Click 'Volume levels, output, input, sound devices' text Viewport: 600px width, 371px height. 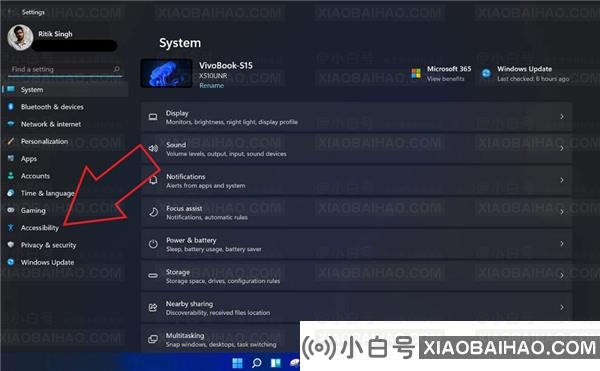point(226,154)
